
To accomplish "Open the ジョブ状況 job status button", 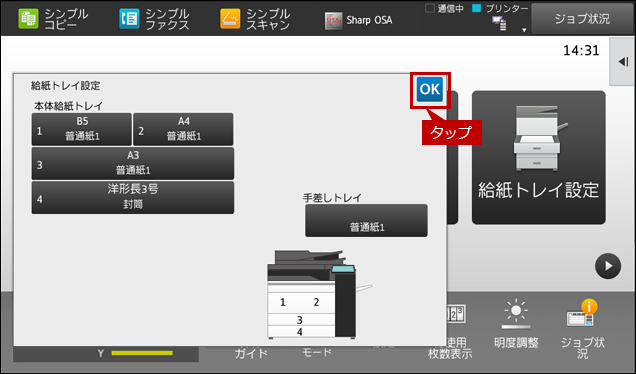I will [582, 19].
